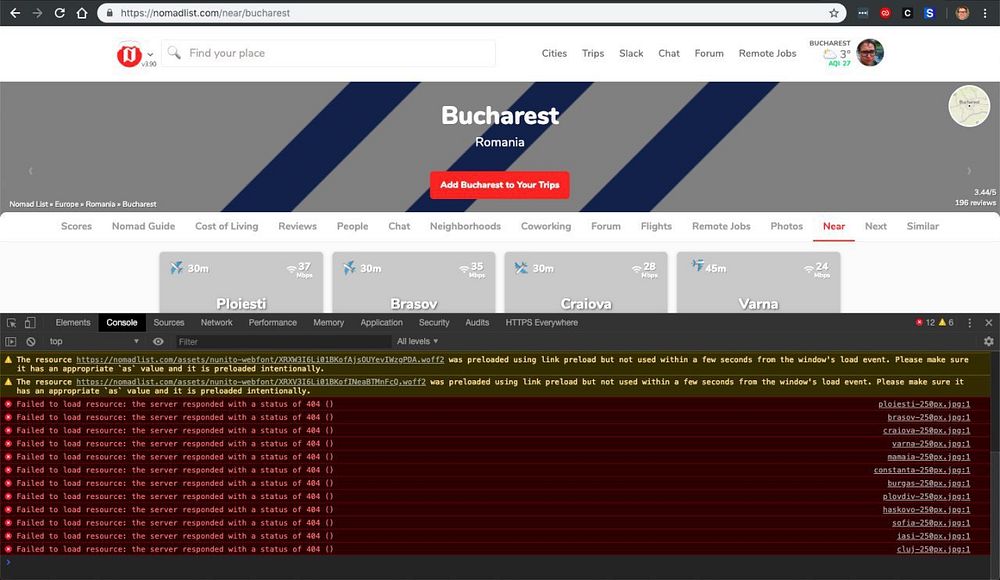Open the red extension icon in toolbar
The width and height of the screenshot is (1000, 580).
885,13
